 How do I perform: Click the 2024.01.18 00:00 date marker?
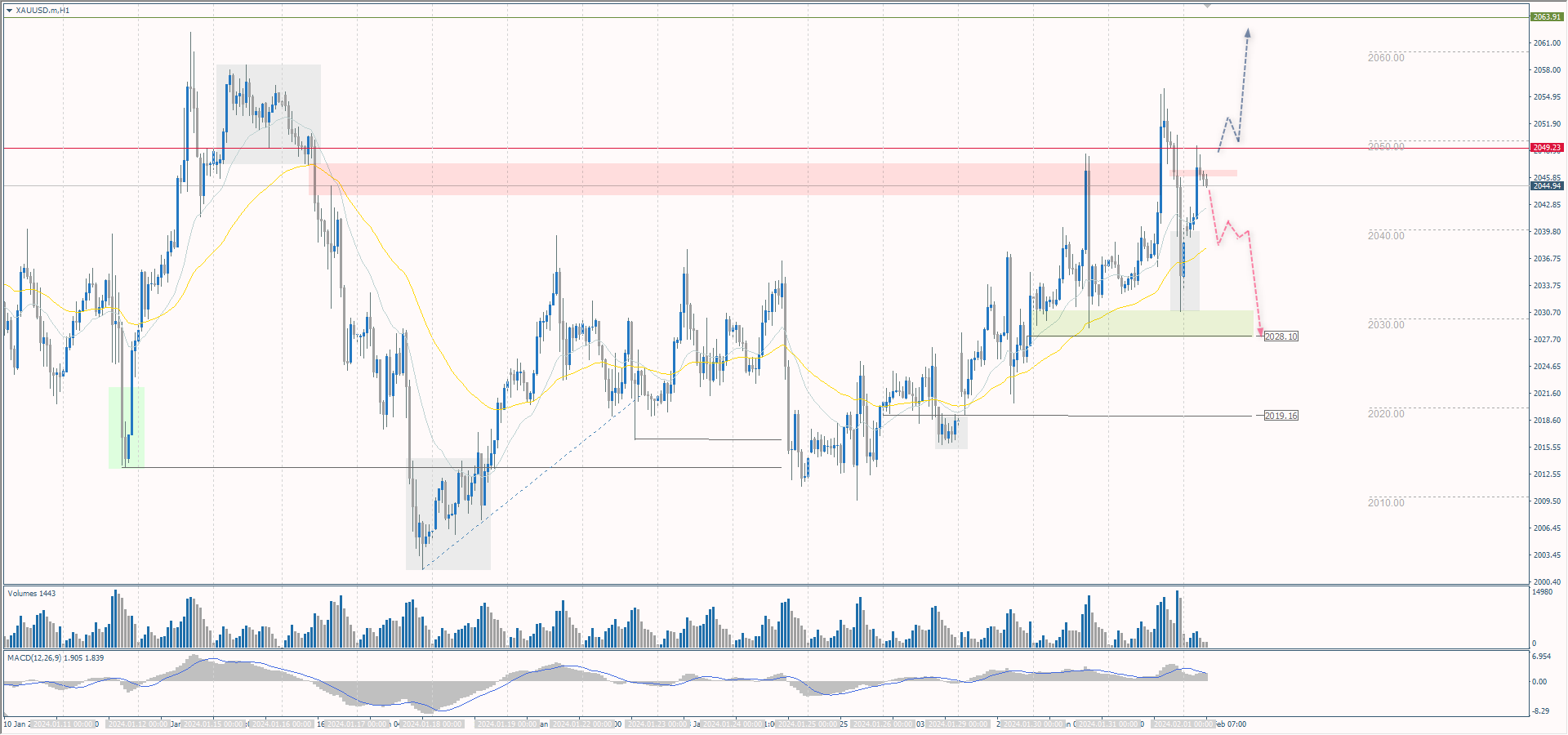[432, 724]
